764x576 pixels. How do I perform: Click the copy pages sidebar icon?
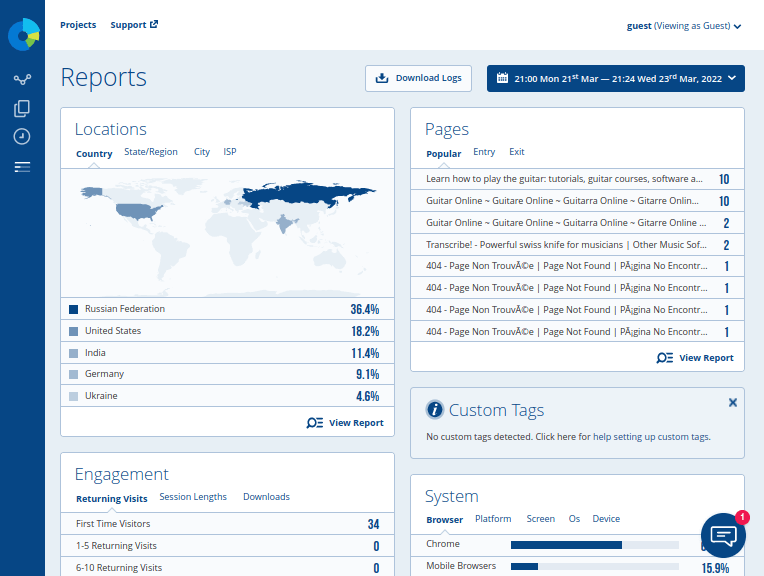pos(22,108)
